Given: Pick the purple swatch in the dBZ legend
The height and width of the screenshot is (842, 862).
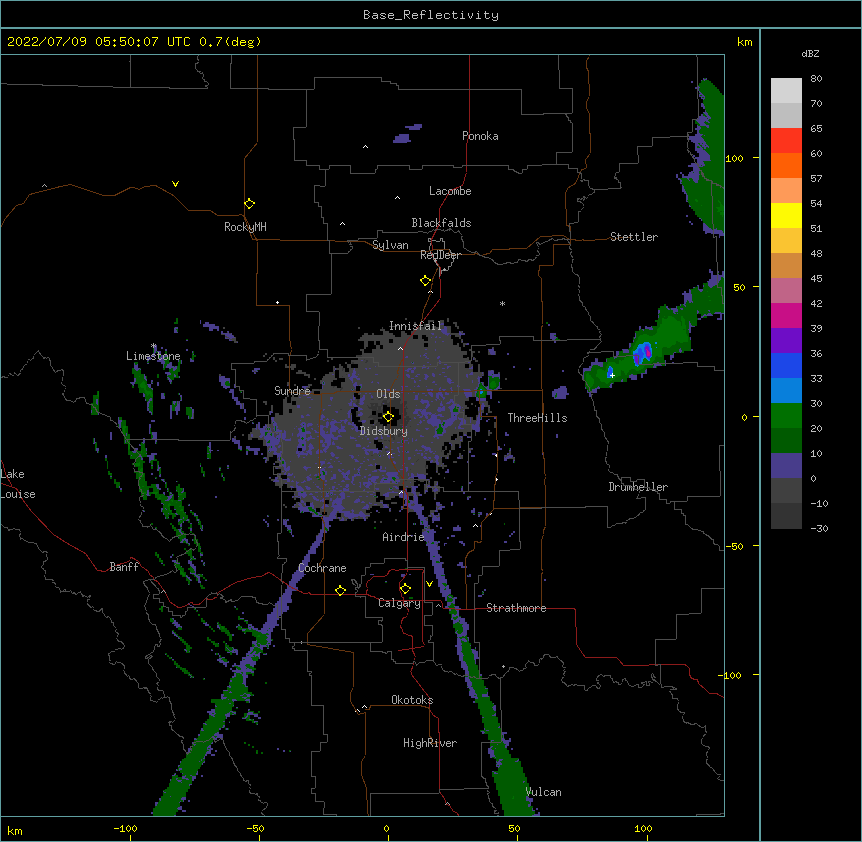Looking at the screenshot, I should (786, 341).
